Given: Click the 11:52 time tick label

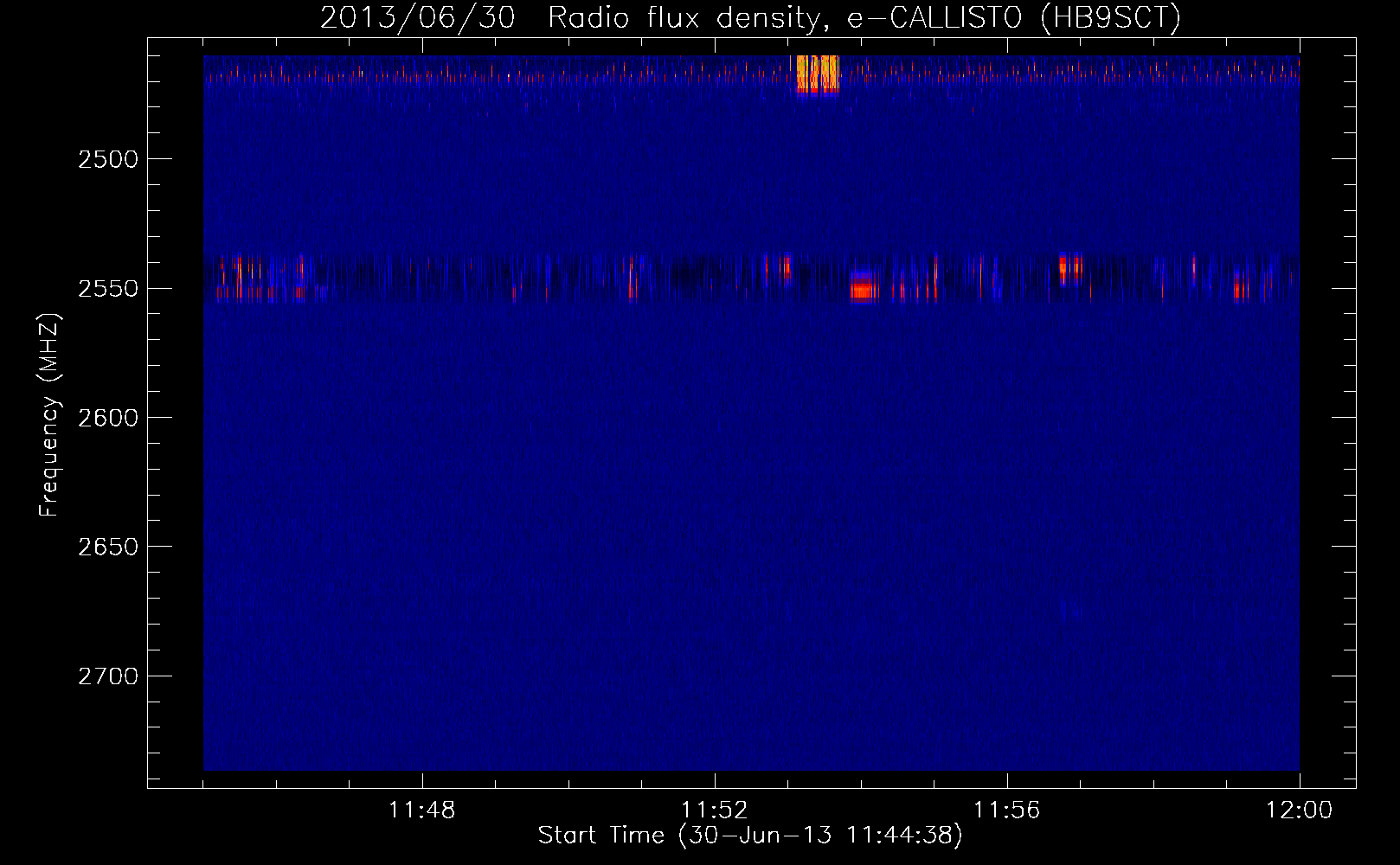Looking at the screenshot, I should [715, 811].
